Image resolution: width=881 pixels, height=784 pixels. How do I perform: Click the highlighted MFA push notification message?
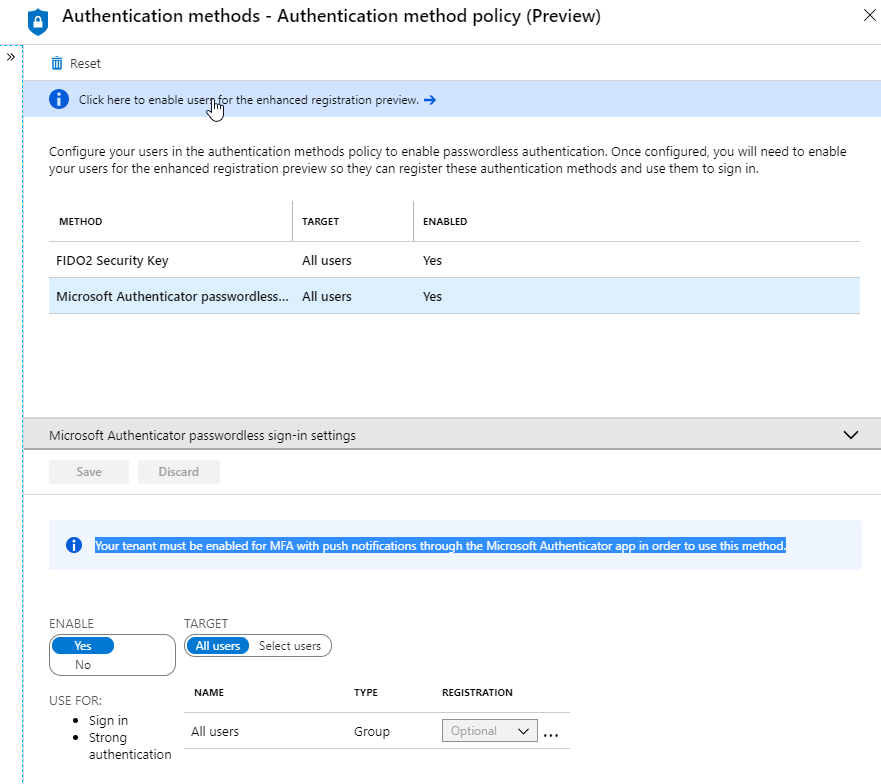(440, 546)
